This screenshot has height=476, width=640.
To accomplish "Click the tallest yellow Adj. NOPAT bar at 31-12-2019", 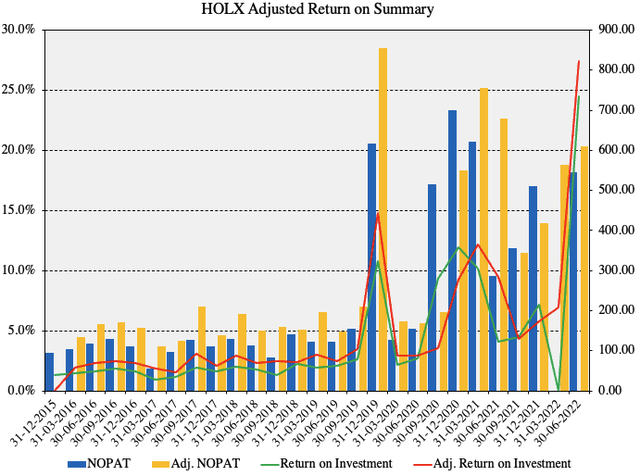I will (383, 219).
